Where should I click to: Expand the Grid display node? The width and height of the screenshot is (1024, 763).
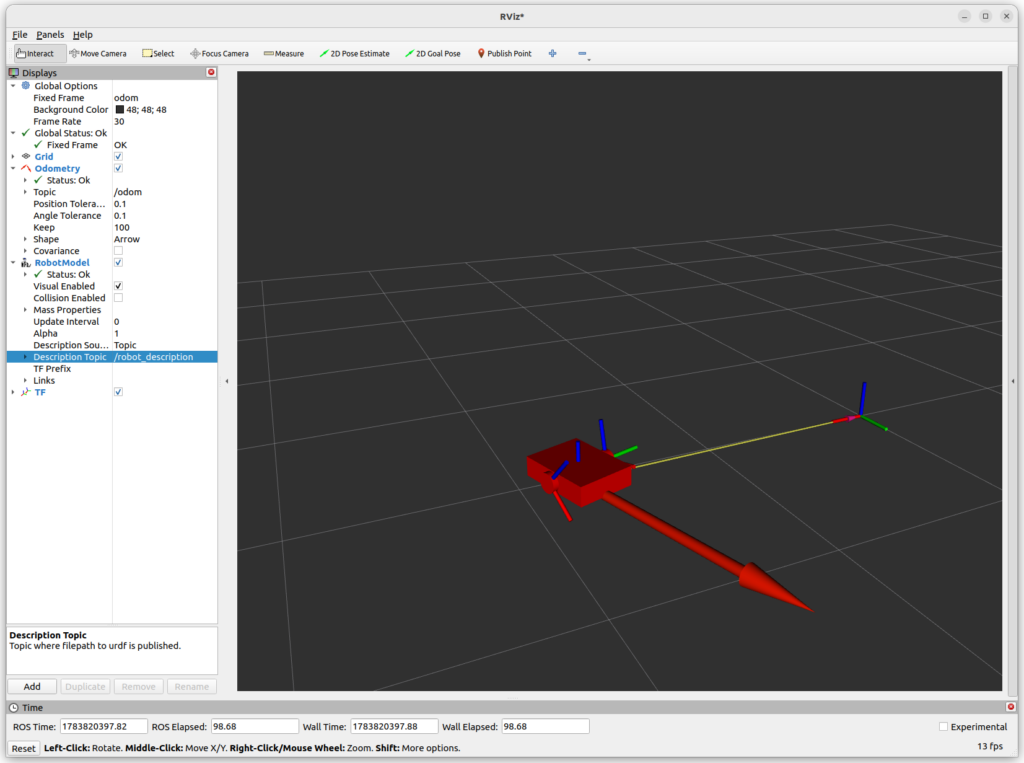tap(13, 156)
